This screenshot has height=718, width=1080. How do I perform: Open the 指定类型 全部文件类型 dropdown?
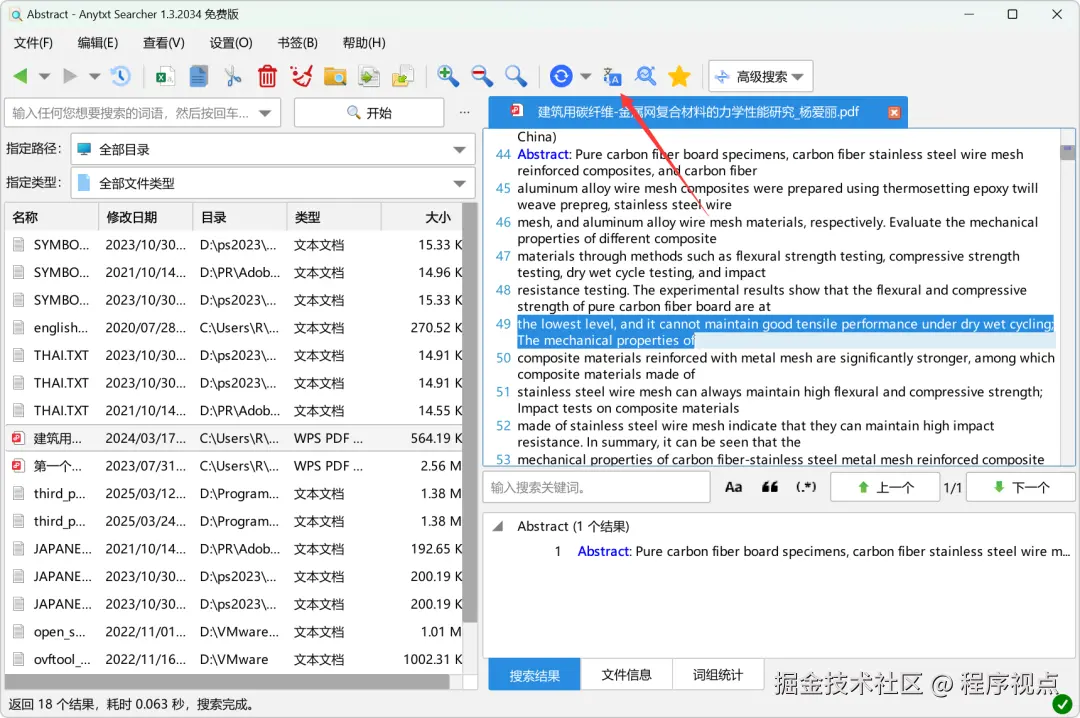(273, 183)
